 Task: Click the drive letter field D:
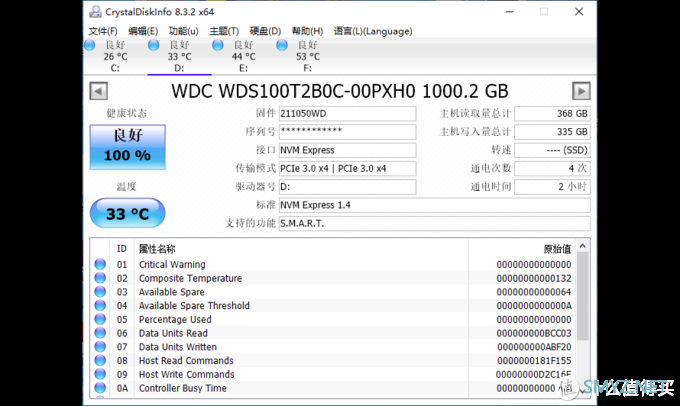[x=347, y=187]
